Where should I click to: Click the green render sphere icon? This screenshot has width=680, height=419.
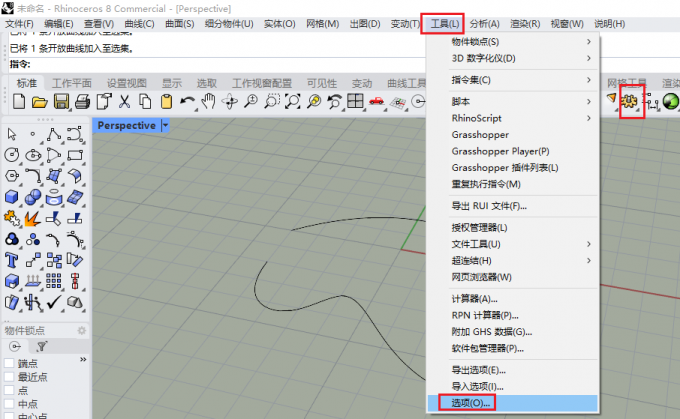(670, 101)
